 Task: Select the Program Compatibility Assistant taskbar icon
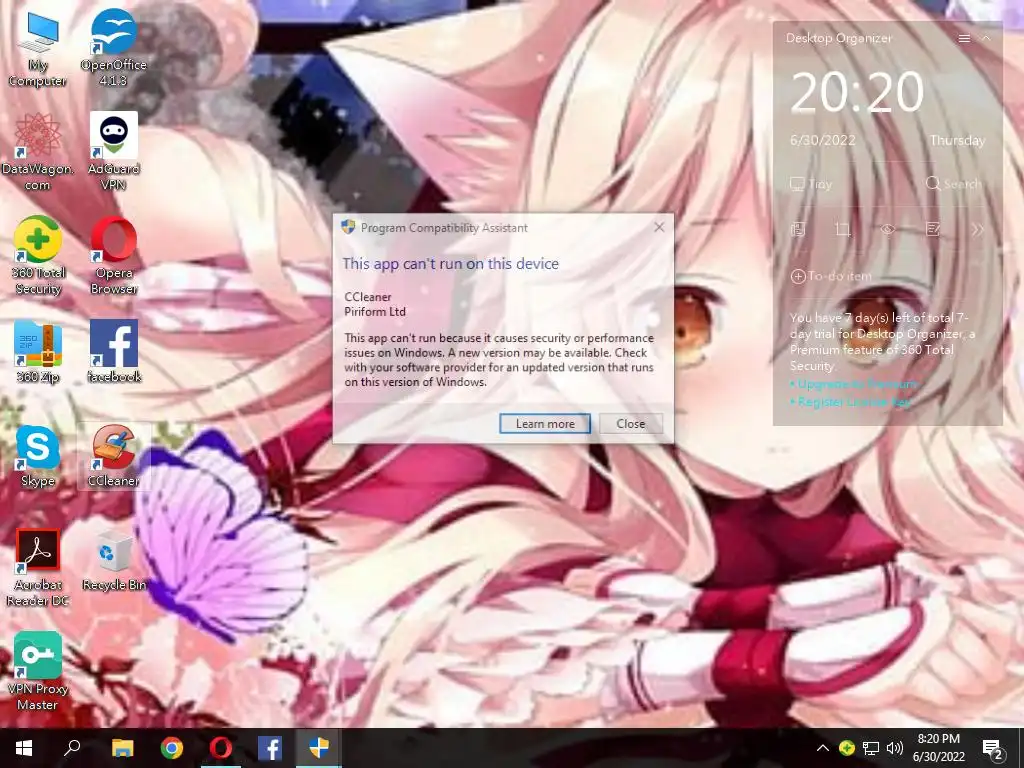(319, 748)
